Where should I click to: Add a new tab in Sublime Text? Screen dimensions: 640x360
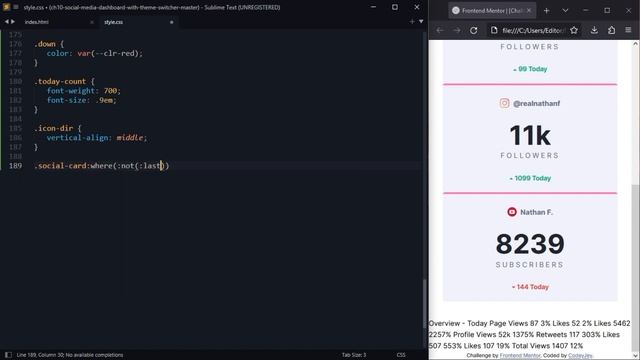[412, 22]
